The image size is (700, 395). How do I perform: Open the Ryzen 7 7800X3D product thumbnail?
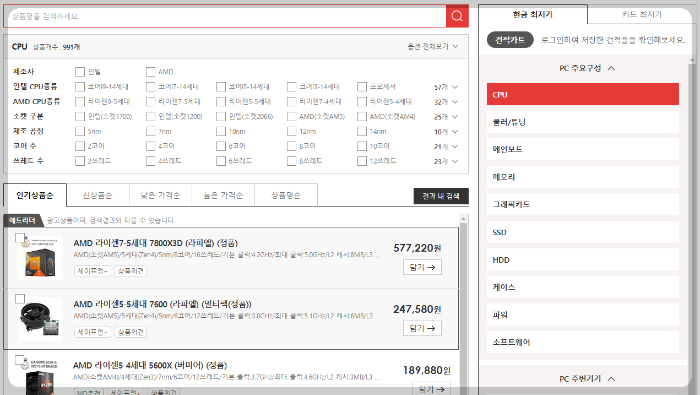click(40, 258)
